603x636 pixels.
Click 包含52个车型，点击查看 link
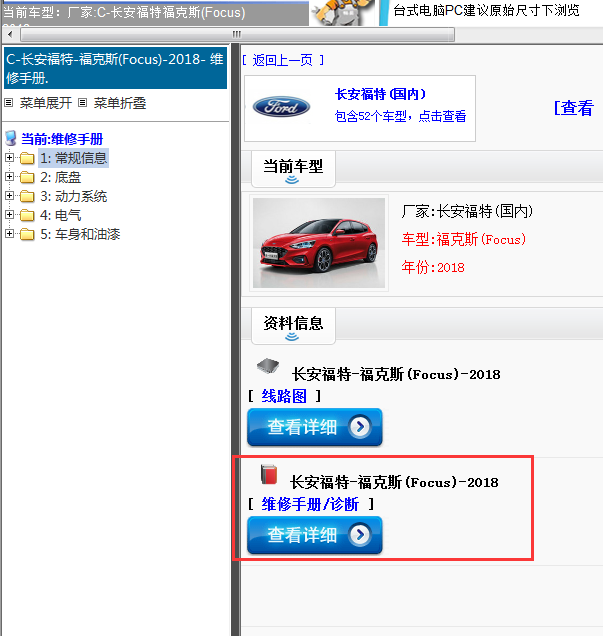coord(400,116)
